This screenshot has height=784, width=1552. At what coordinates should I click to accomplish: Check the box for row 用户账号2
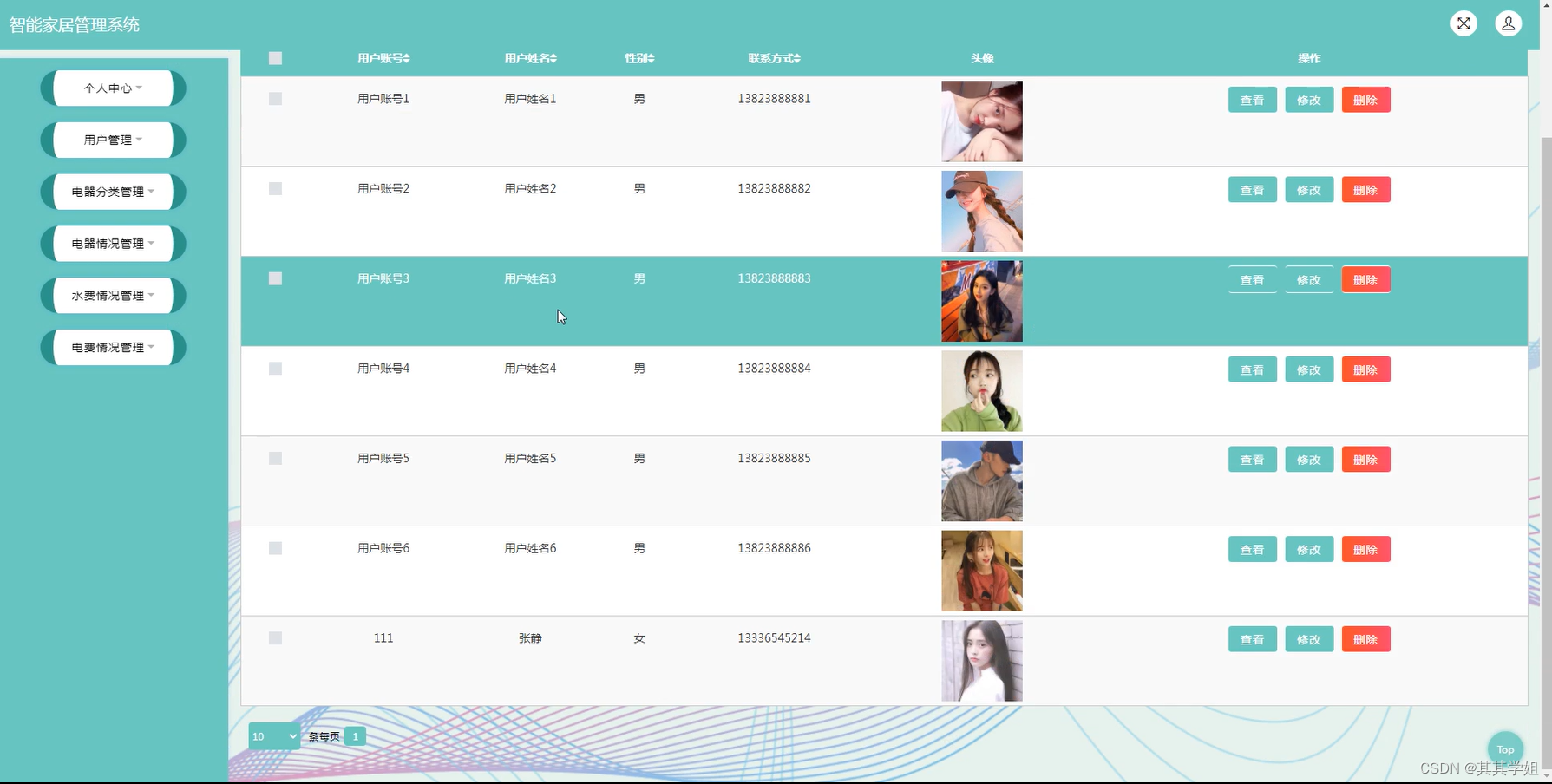pyautogui.click(x=275, y=189)
